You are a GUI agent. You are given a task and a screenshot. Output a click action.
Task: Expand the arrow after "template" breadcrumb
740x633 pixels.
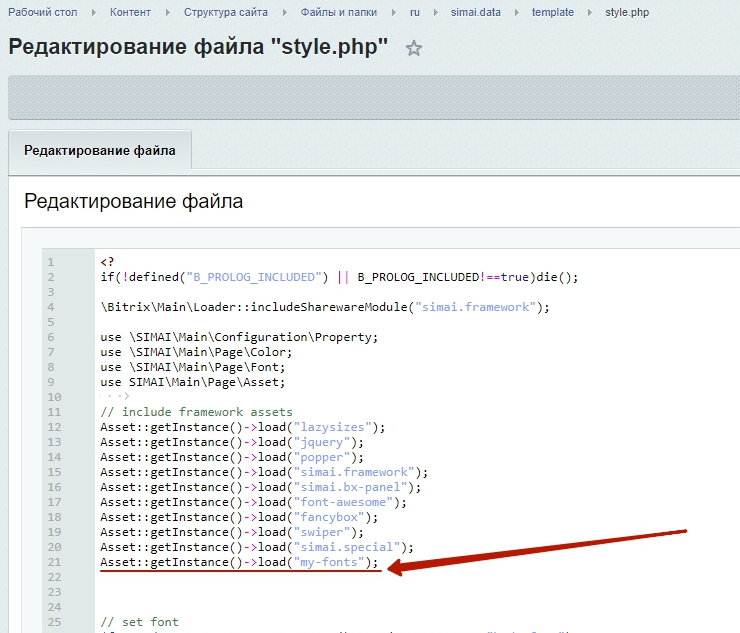coord(590,13)
